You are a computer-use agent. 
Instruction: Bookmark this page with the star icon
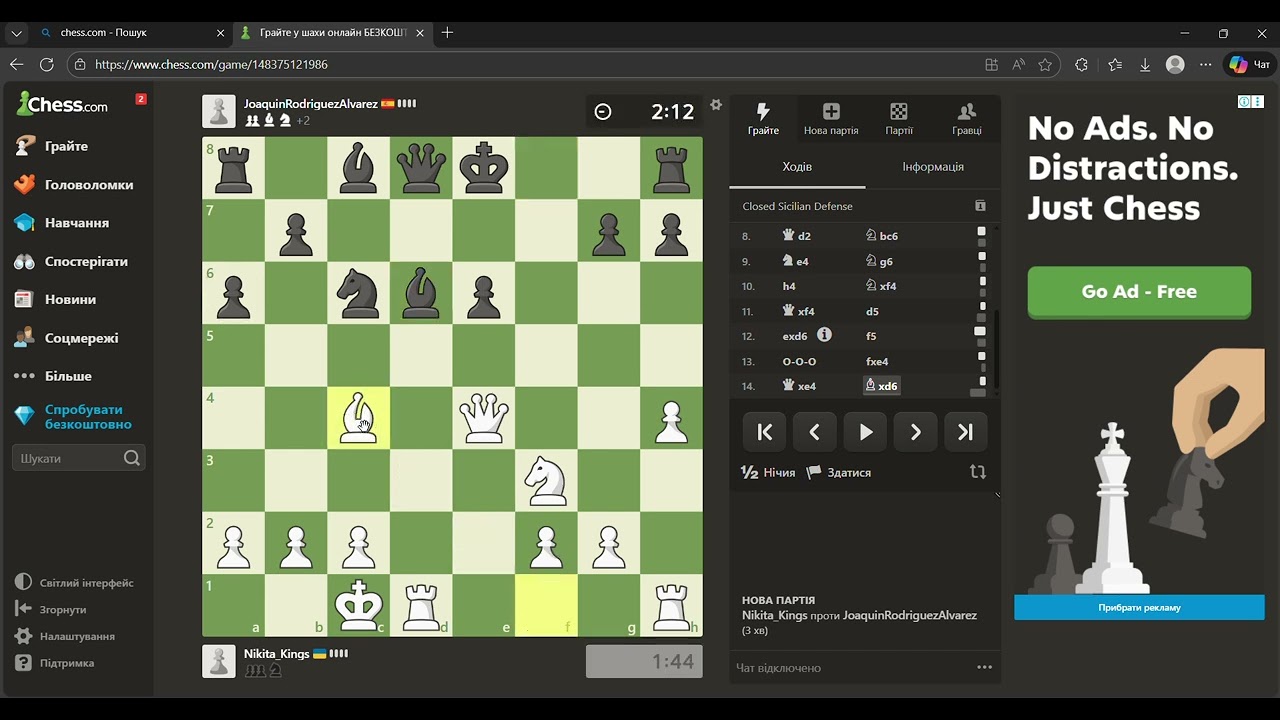pyautogui.click(x=1045, y=64)
